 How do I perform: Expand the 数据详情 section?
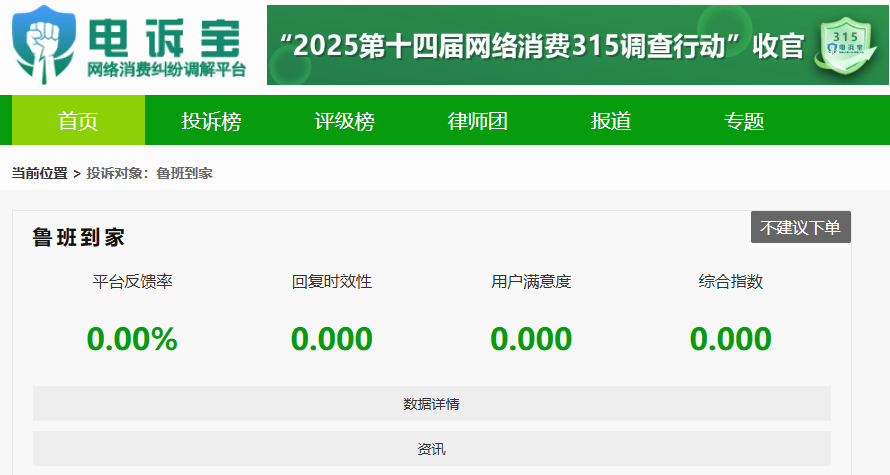click(431, 404)
